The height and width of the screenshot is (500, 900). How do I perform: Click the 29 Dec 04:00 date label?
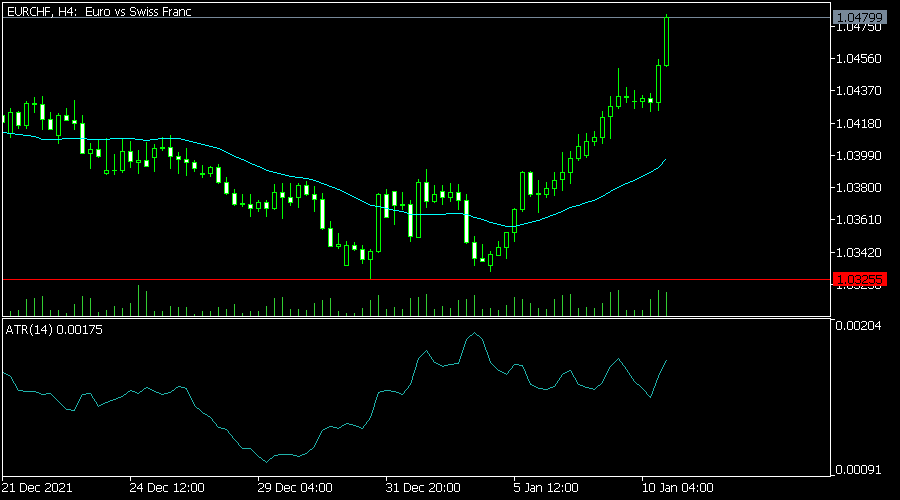[x=295, y=488]
